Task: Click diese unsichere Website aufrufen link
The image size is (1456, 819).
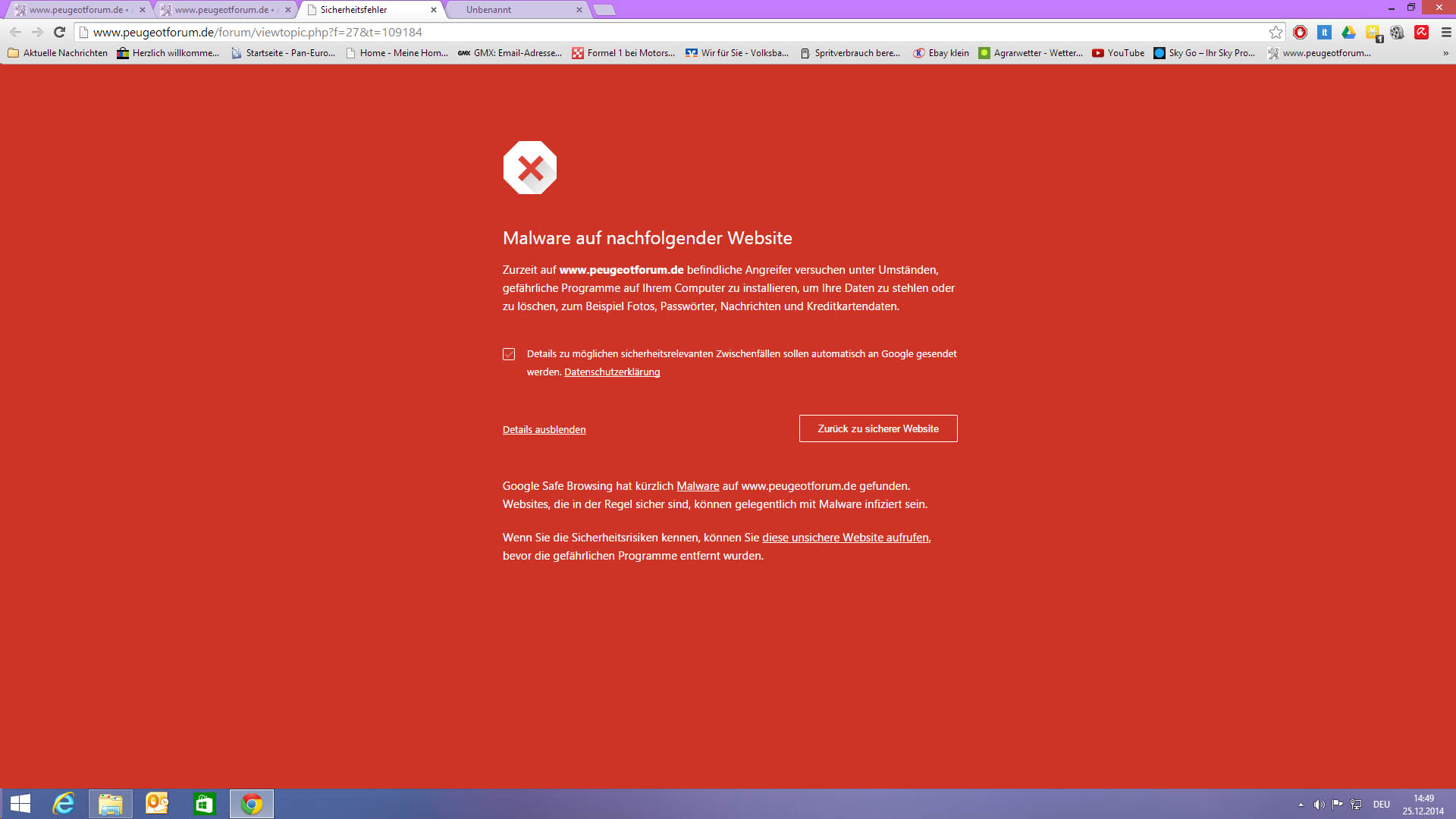Action: click(x=845, y=537)
